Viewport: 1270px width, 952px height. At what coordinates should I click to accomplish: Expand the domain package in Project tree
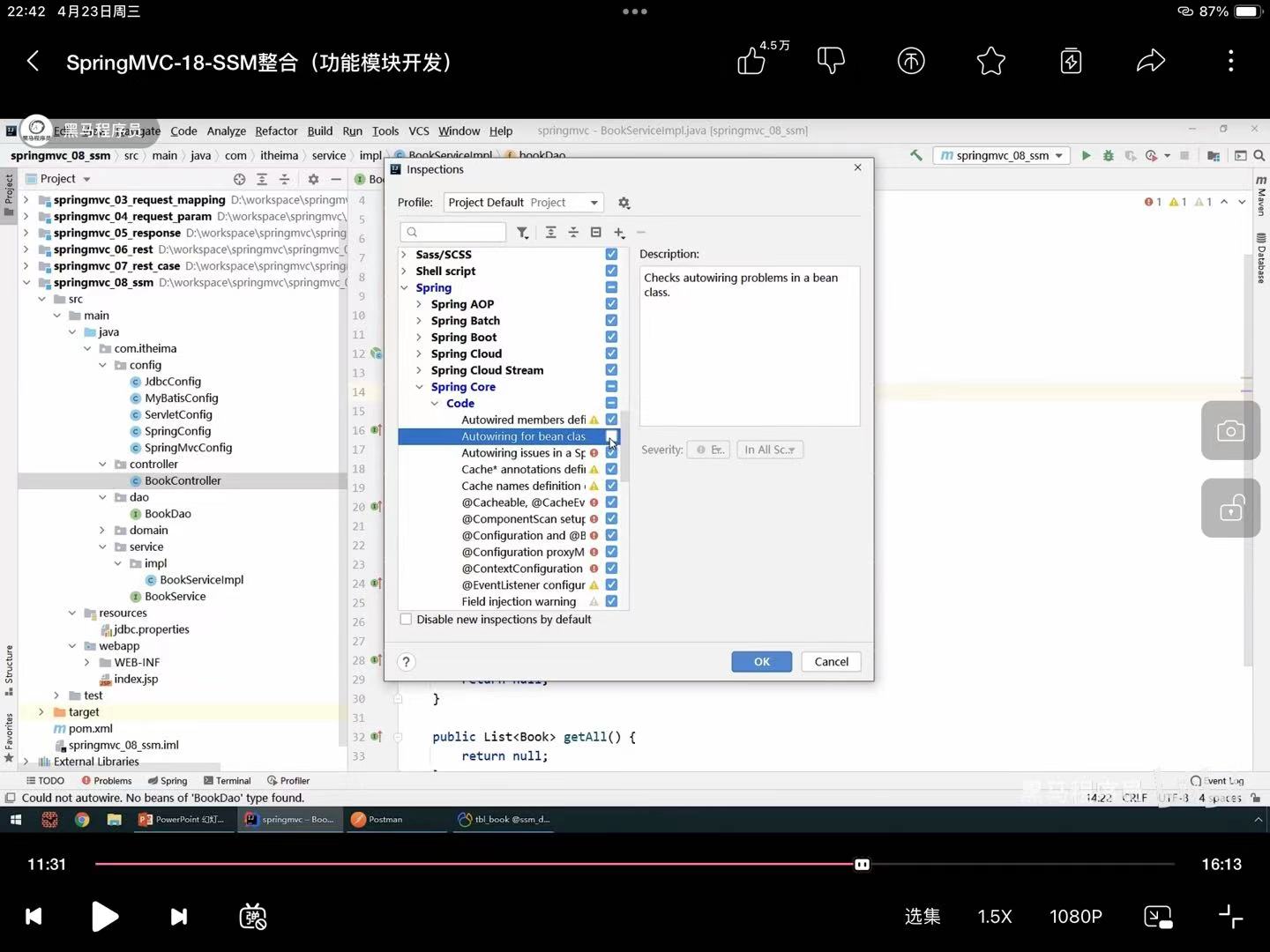pos(102,530)
